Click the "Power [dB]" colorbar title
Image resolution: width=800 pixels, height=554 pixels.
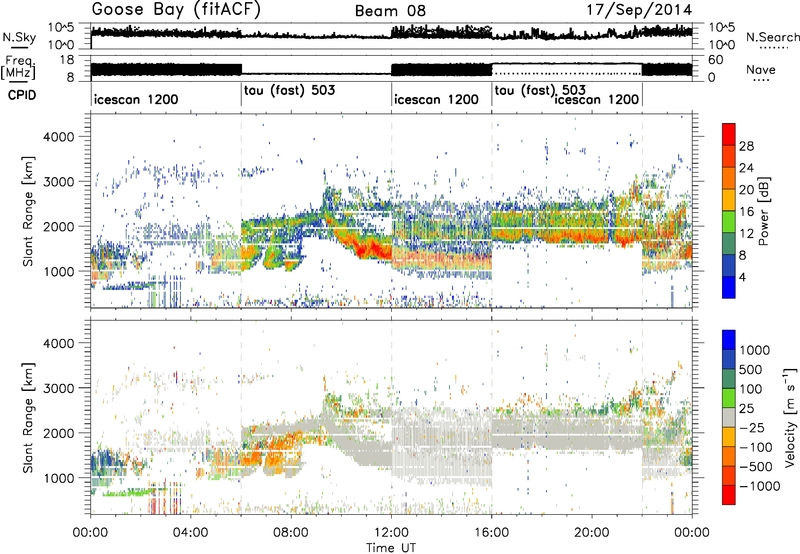[764, 211]
